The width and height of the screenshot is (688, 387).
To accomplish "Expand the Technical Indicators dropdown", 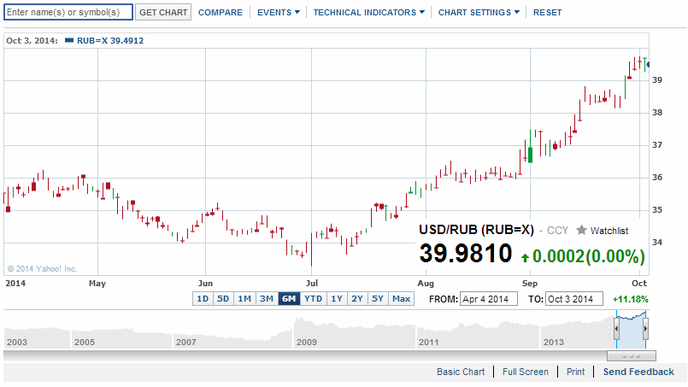I will [x=369, y=12].
